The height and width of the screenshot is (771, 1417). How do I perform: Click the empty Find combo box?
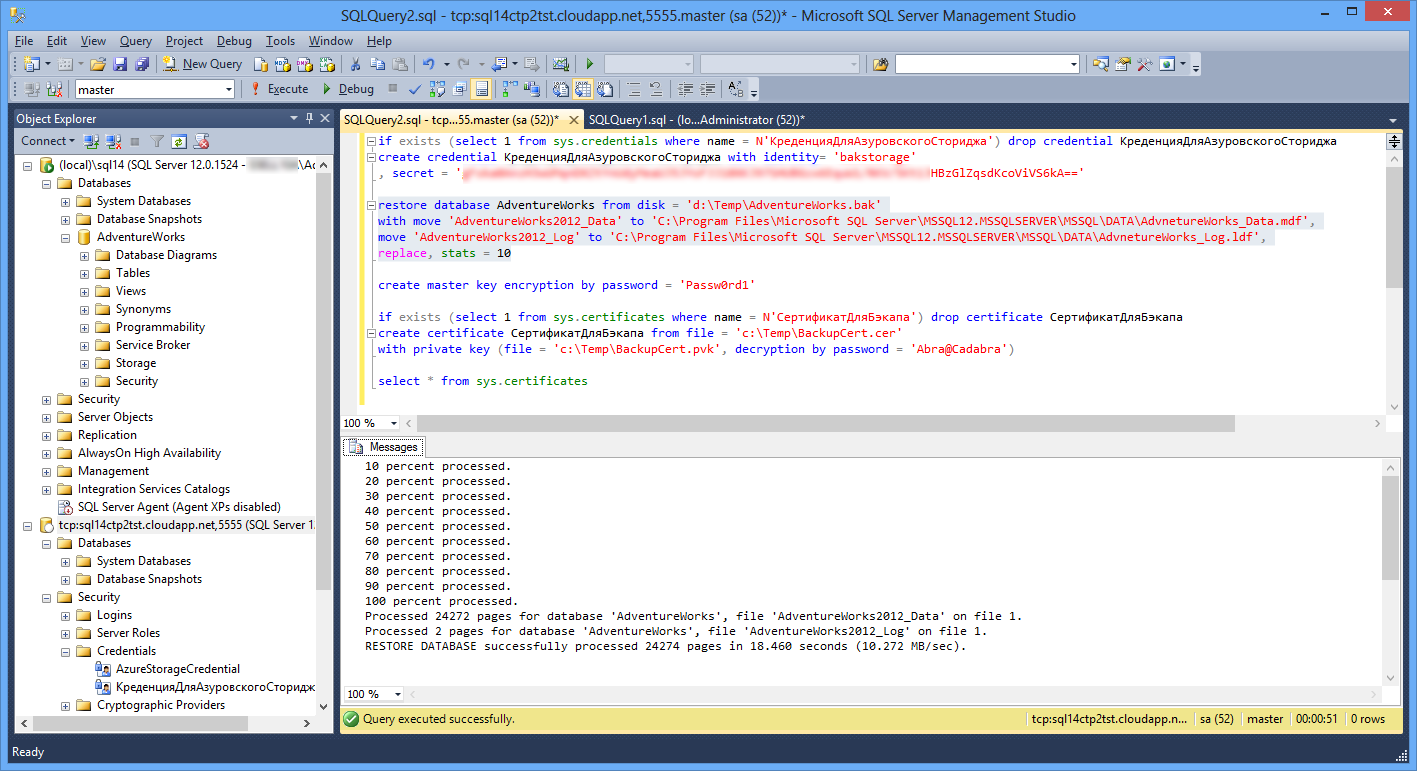pyautogui.click(x=987, y=64)
